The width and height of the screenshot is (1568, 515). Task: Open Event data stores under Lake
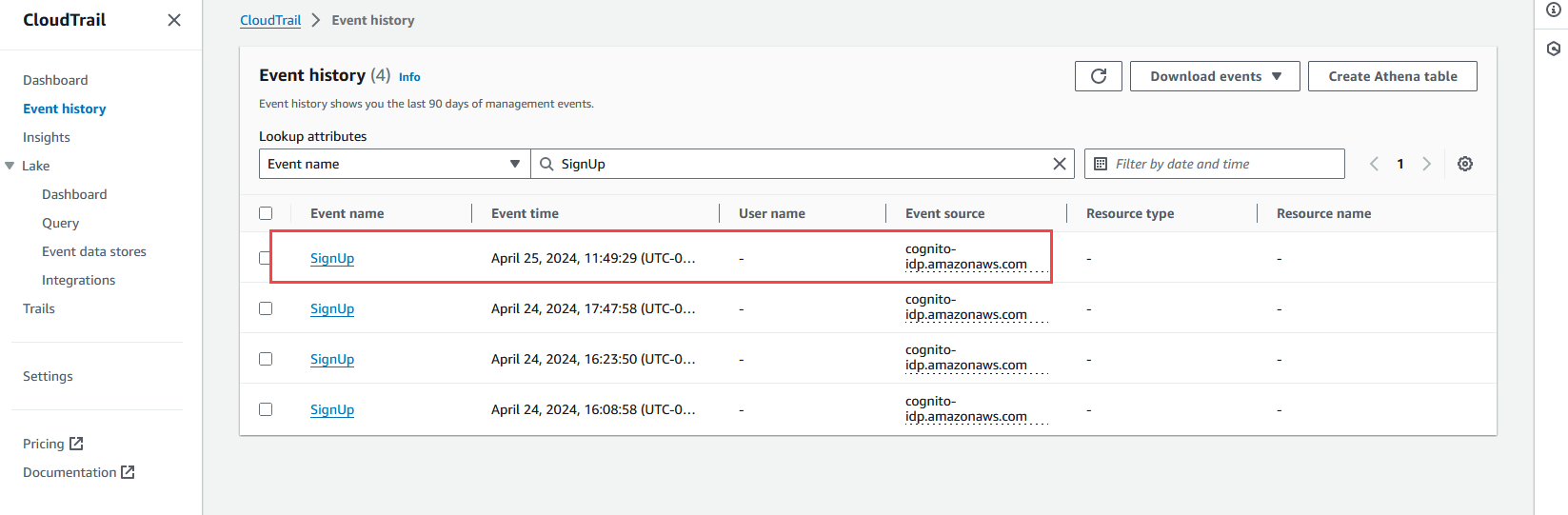[x=94, y=251]
